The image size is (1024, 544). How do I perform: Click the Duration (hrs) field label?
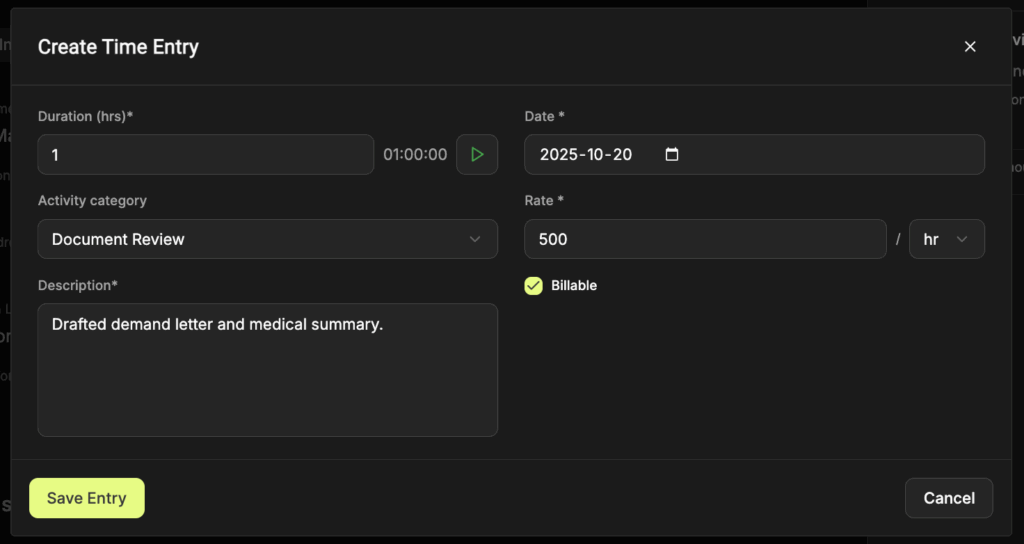coord(85,116)
